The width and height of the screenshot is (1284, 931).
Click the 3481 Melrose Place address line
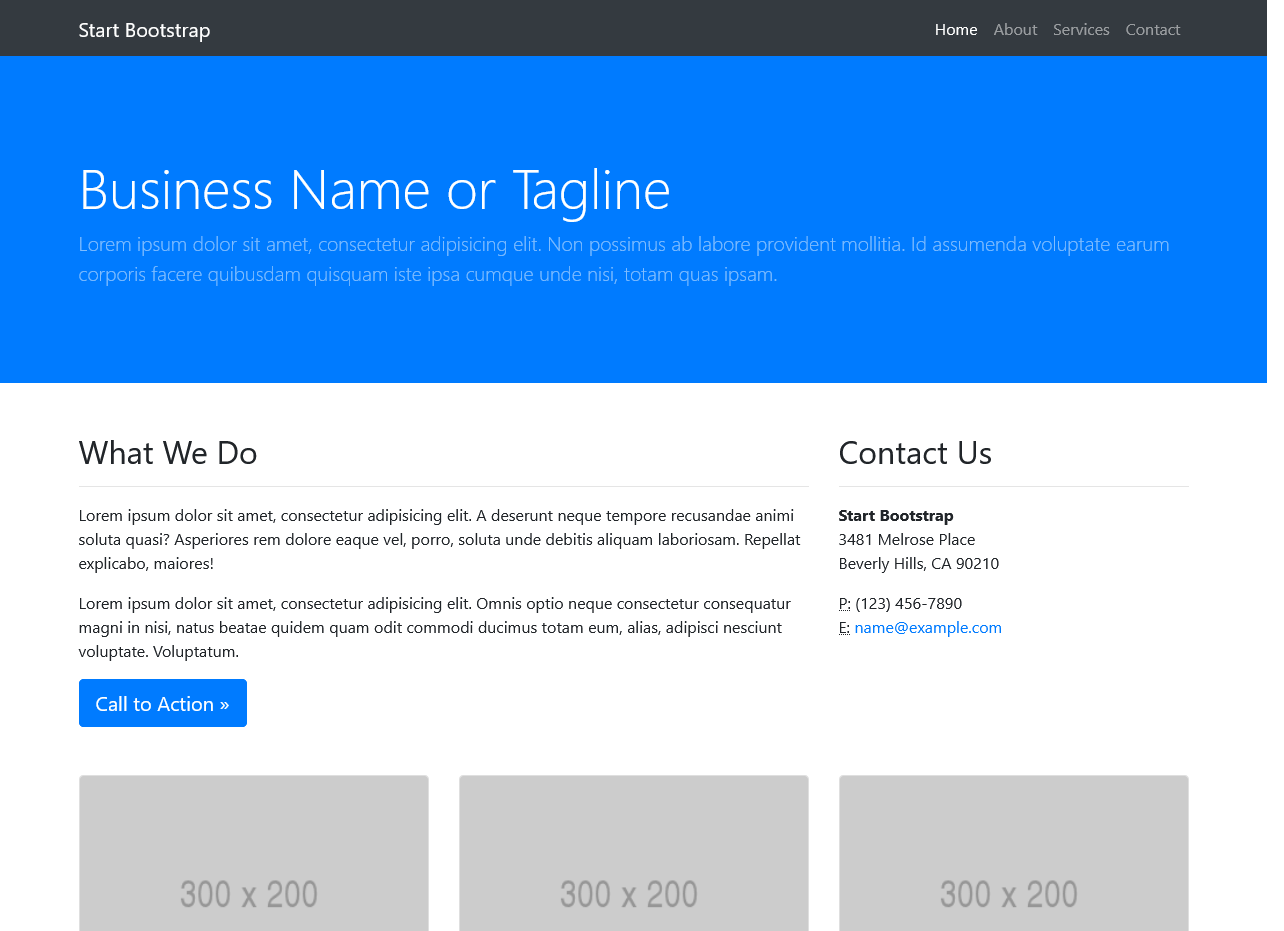tap(906, 539)
